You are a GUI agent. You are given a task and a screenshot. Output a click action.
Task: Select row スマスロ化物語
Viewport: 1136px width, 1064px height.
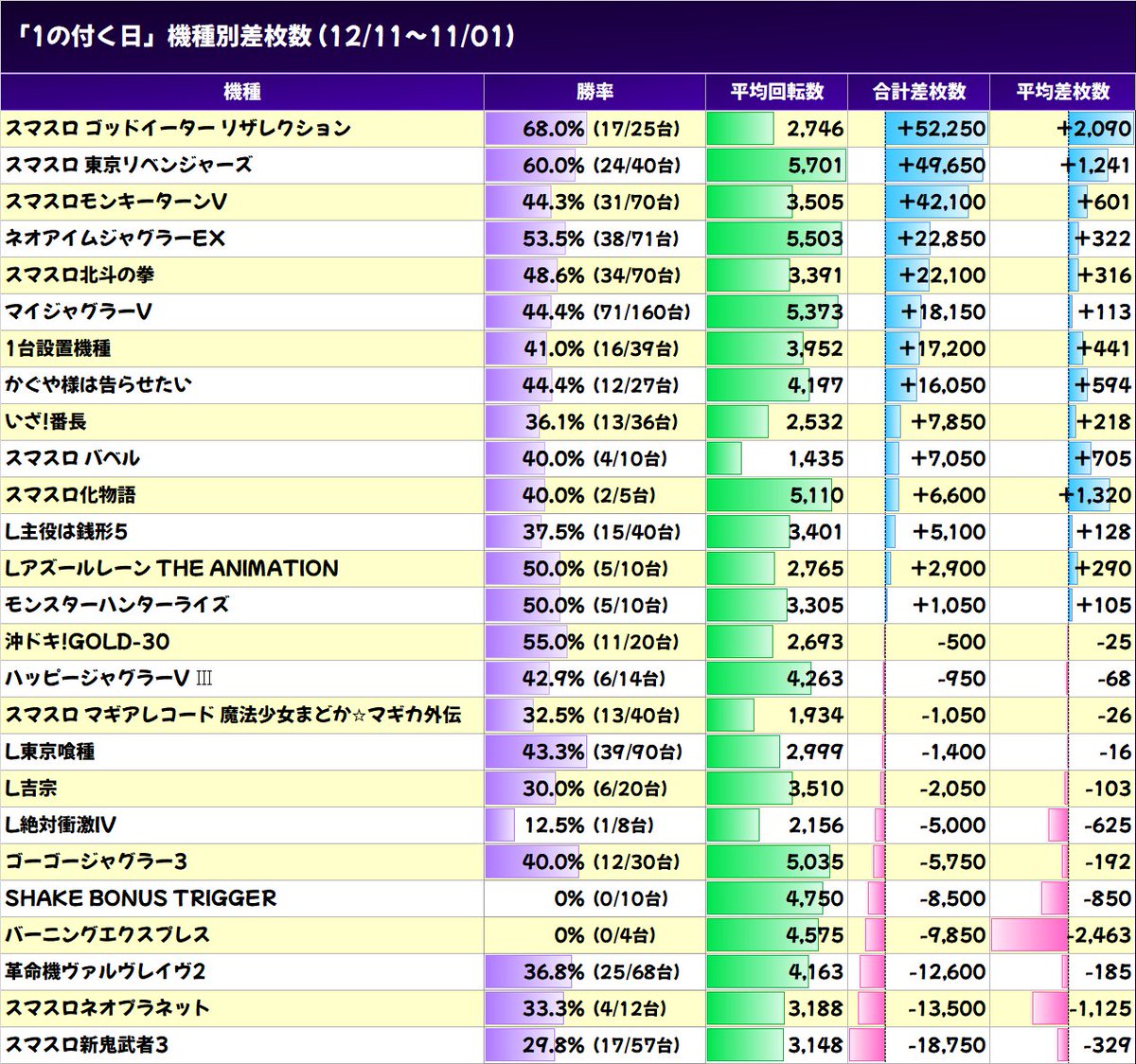point(568,495)
